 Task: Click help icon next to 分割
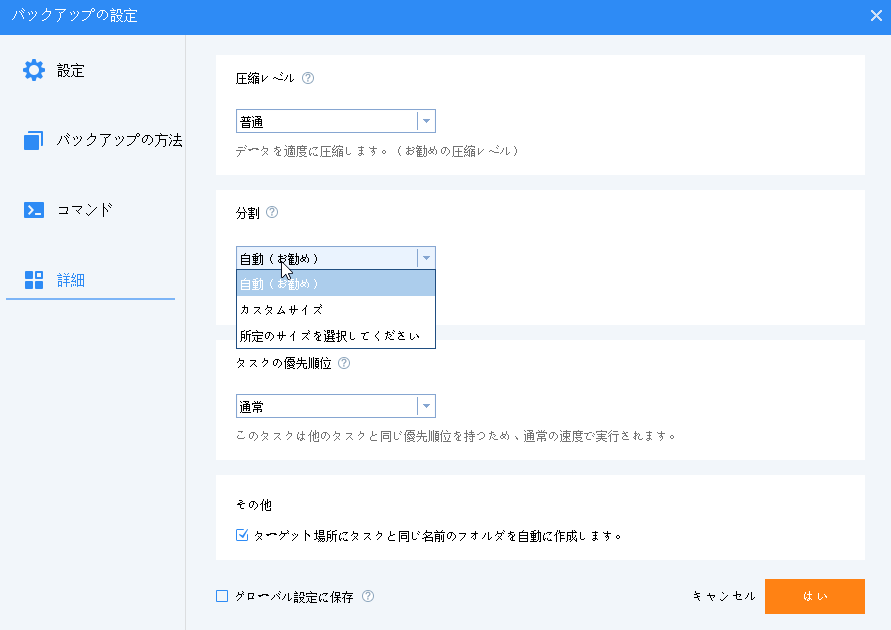[x=272, y=213]
